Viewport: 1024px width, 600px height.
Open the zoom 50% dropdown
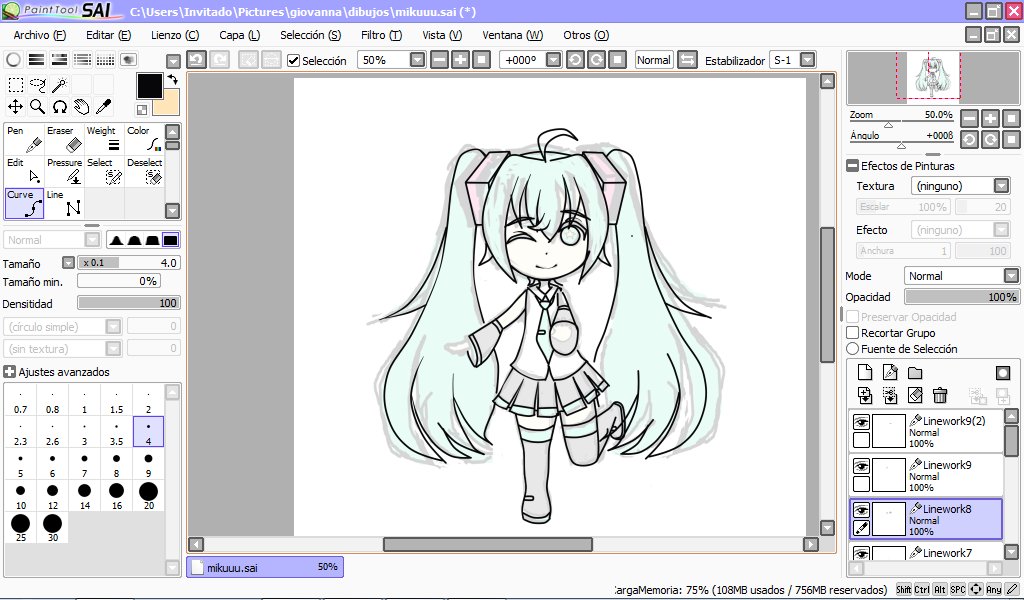tap(417, 60)
